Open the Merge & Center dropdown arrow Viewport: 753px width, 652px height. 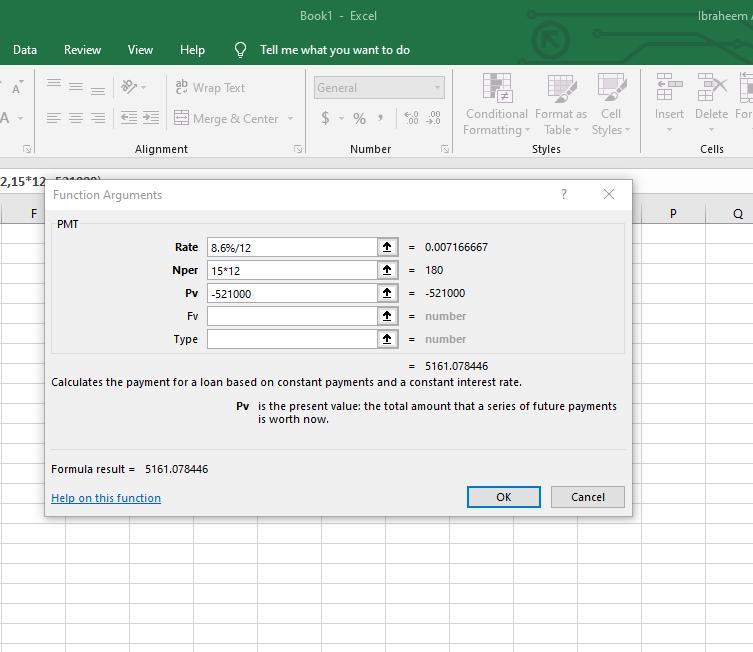[x=291, y=119]
